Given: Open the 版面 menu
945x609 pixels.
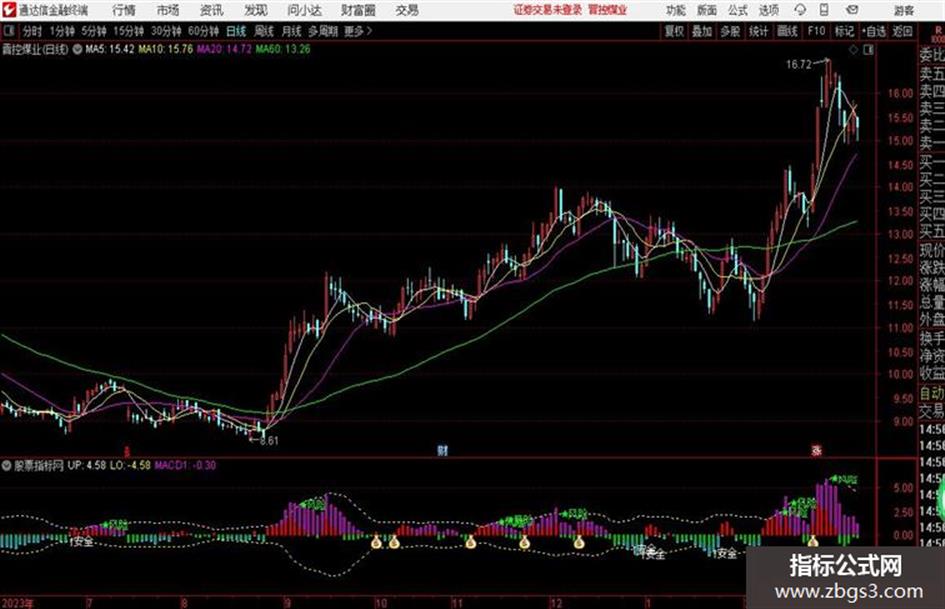Looking at the screenshot, I should tap(707, 10).
